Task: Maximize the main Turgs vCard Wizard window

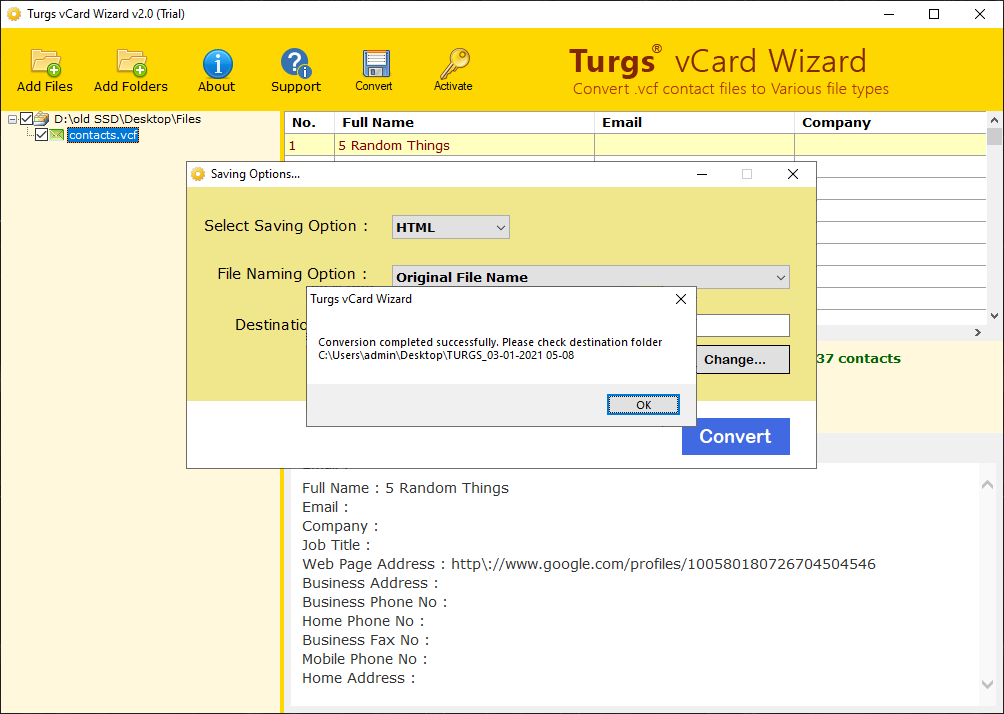Action: [934, 14]
